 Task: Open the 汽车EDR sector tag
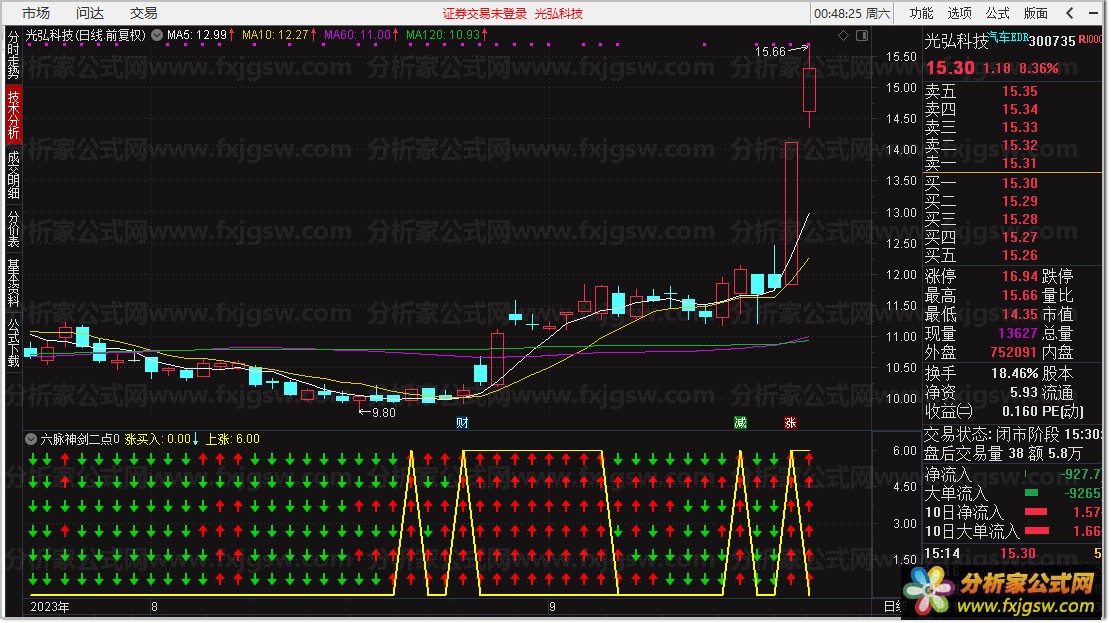[1008, 37]
